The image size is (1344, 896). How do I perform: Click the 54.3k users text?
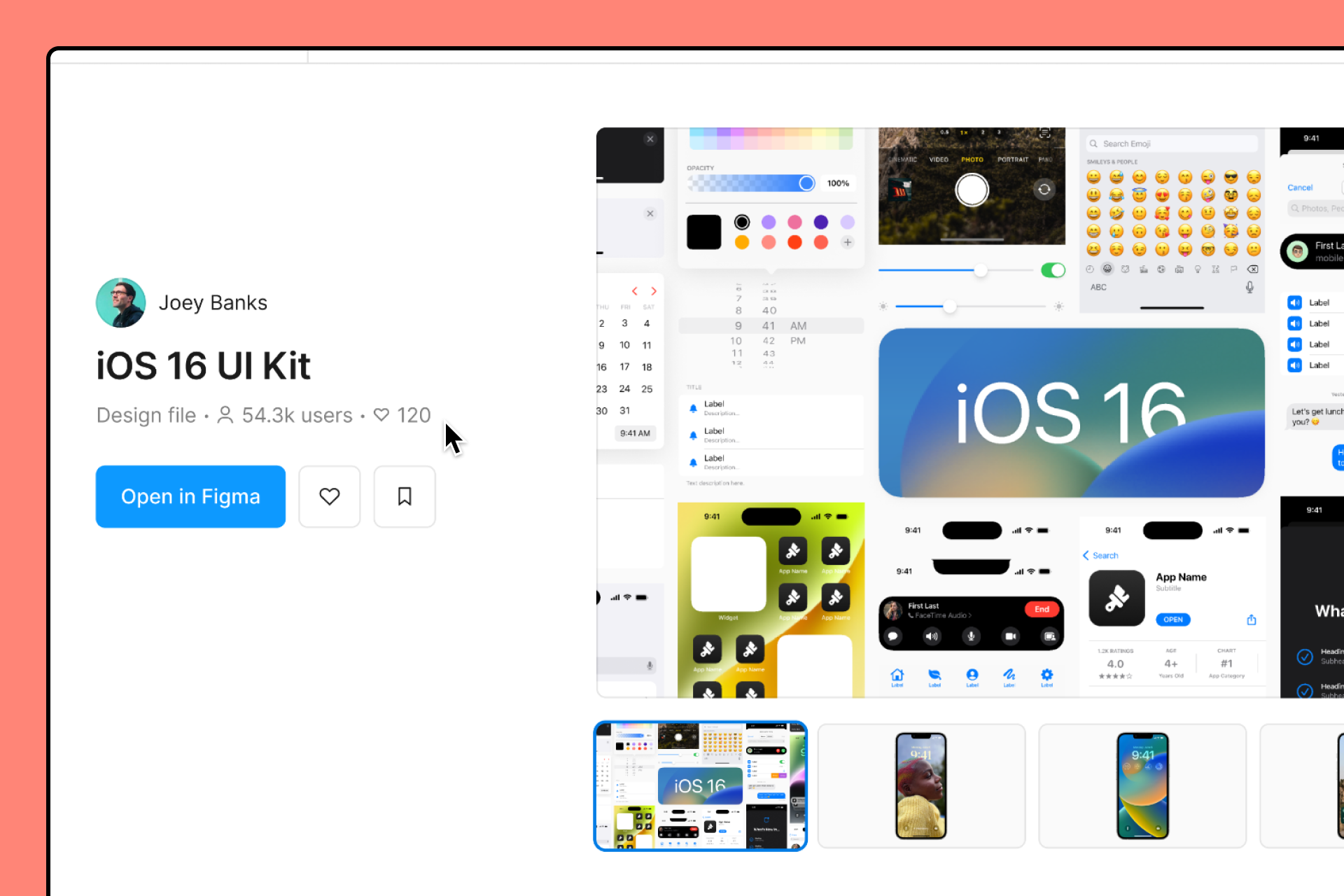[x=297, y=415]
